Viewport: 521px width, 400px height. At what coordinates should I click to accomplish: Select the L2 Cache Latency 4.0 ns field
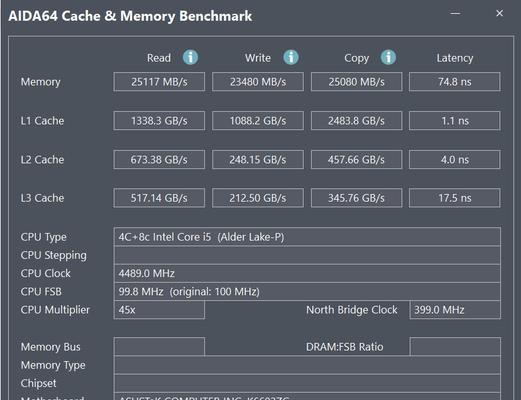tap(455, 160)
